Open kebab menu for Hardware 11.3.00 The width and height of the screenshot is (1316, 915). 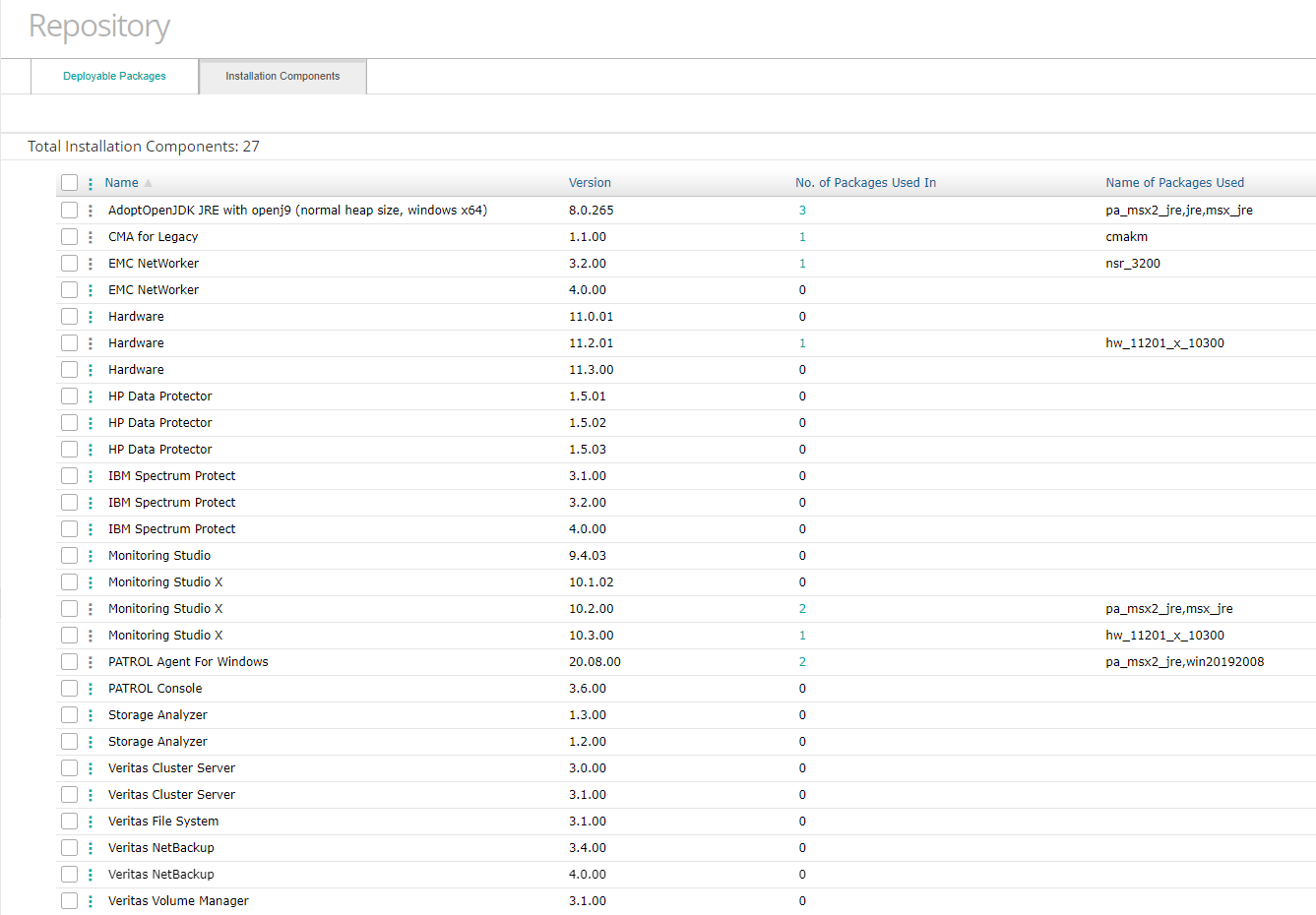pyautogui.click(x=91, y=370)
